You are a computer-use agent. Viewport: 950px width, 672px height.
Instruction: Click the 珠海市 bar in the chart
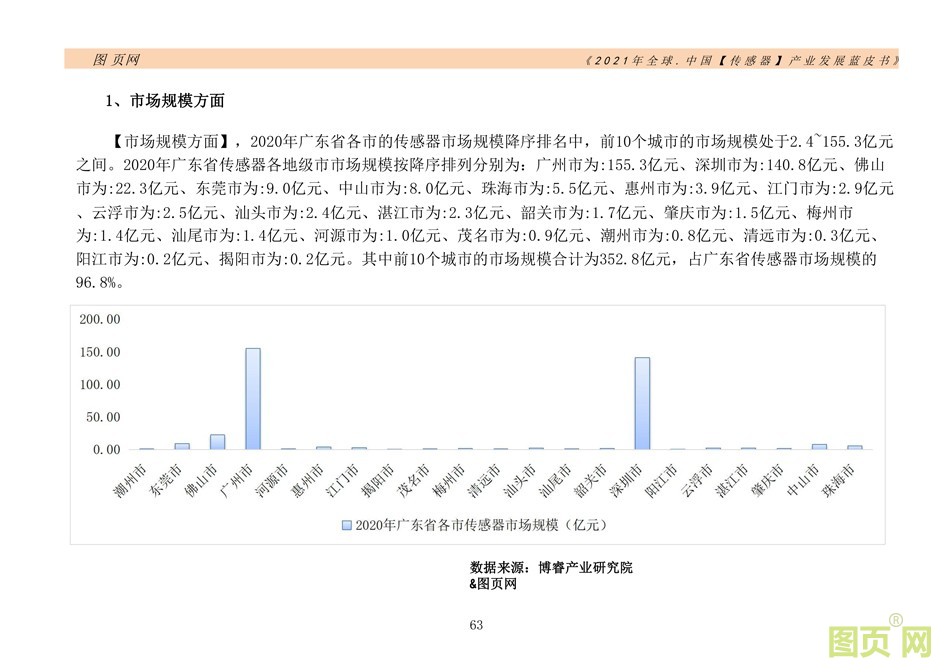(x=854, y=447)
